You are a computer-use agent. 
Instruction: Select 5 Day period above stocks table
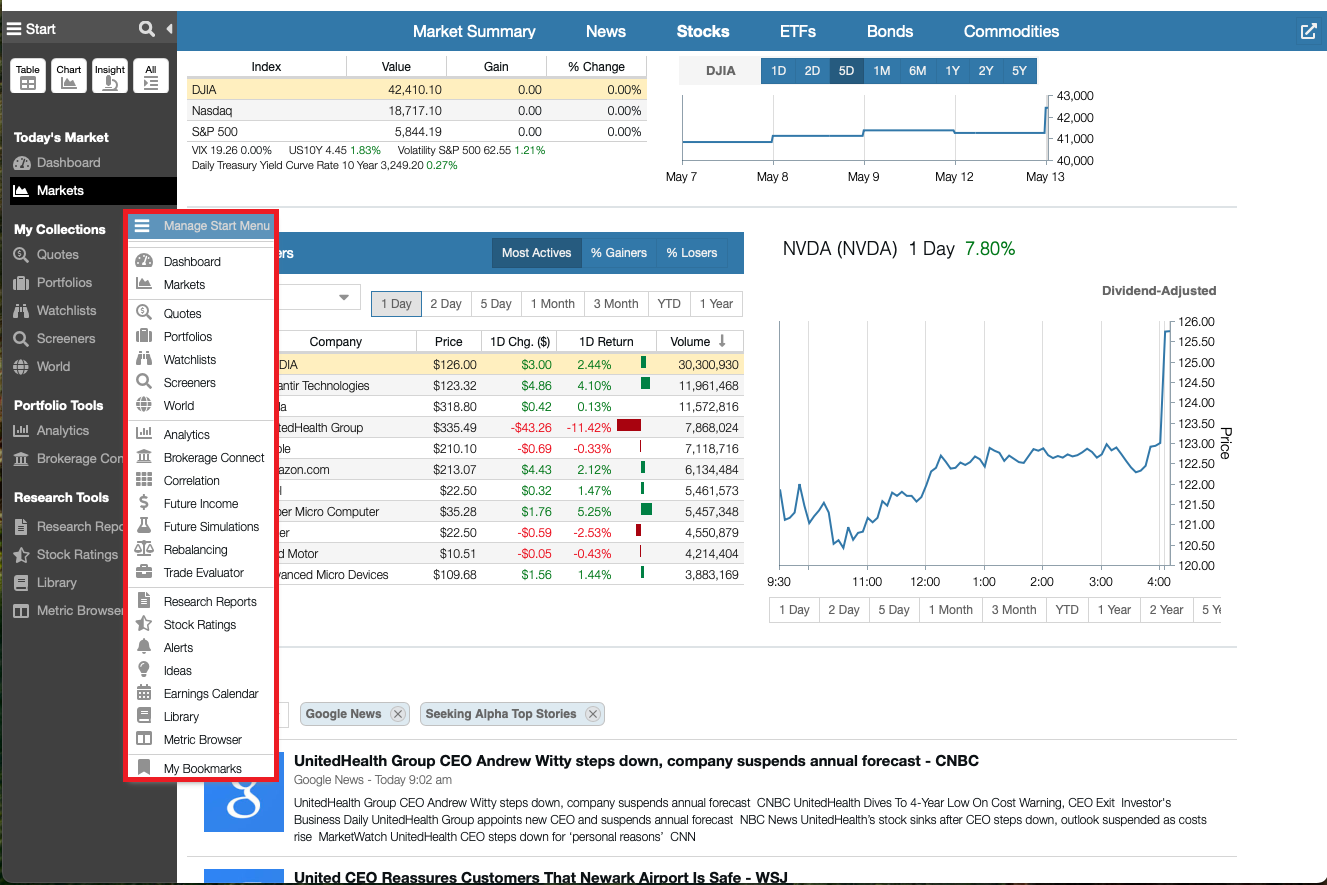495,304
